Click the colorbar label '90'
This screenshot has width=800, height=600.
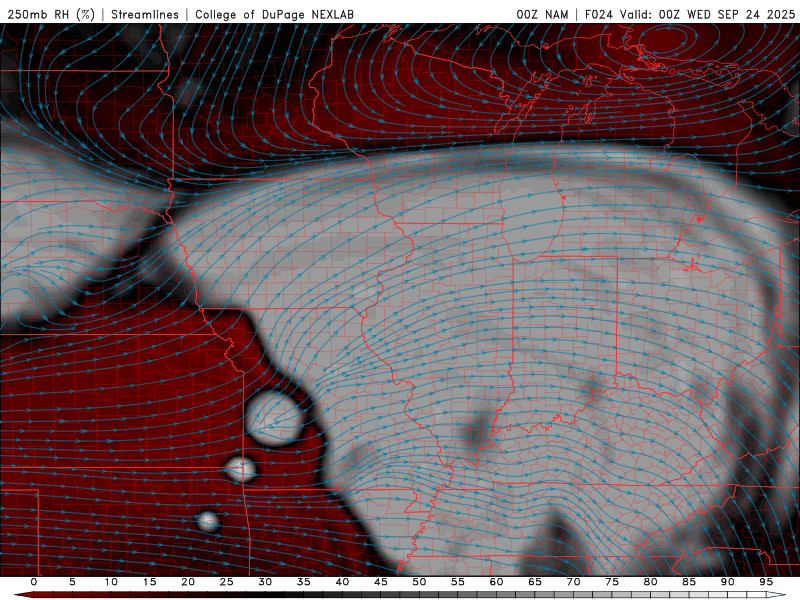tap(728, 582)
